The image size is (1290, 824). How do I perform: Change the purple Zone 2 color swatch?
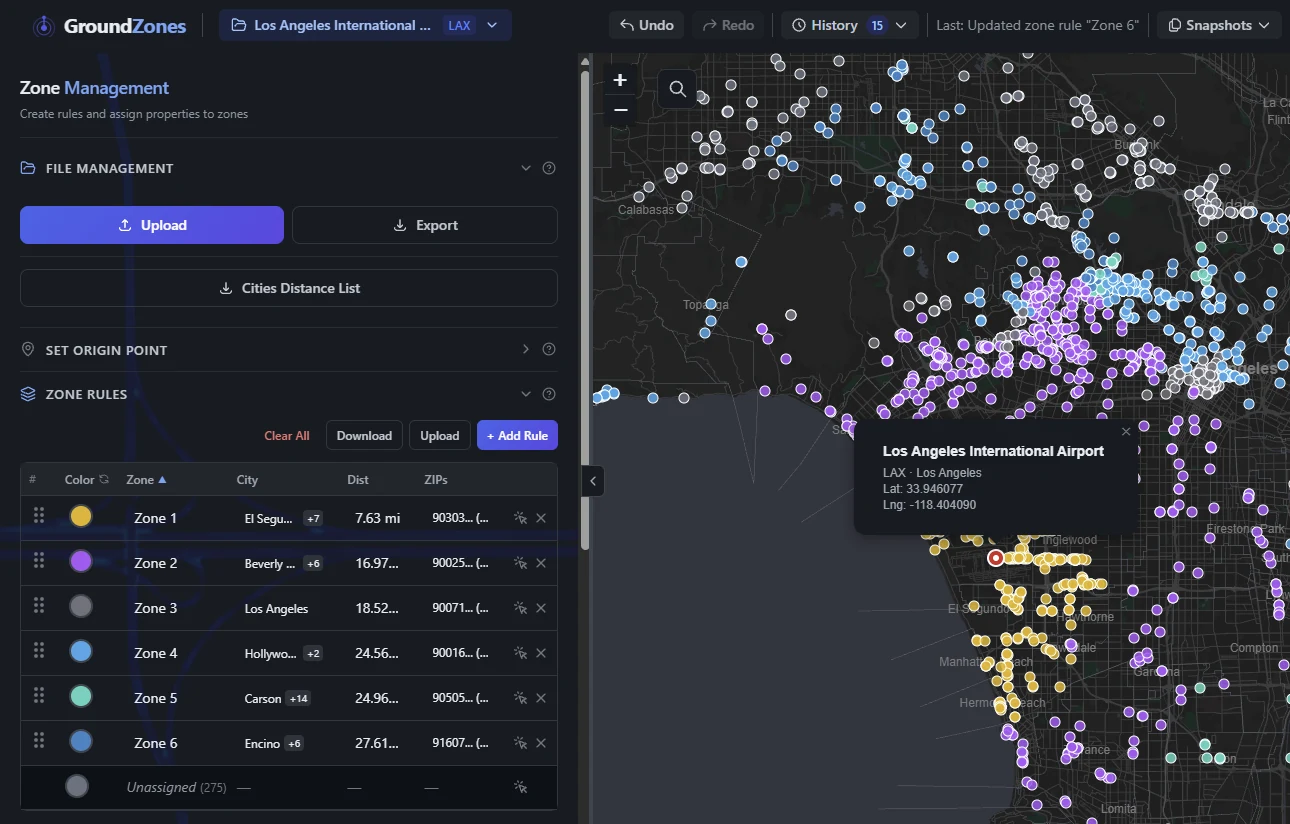[x=81, y=561]
